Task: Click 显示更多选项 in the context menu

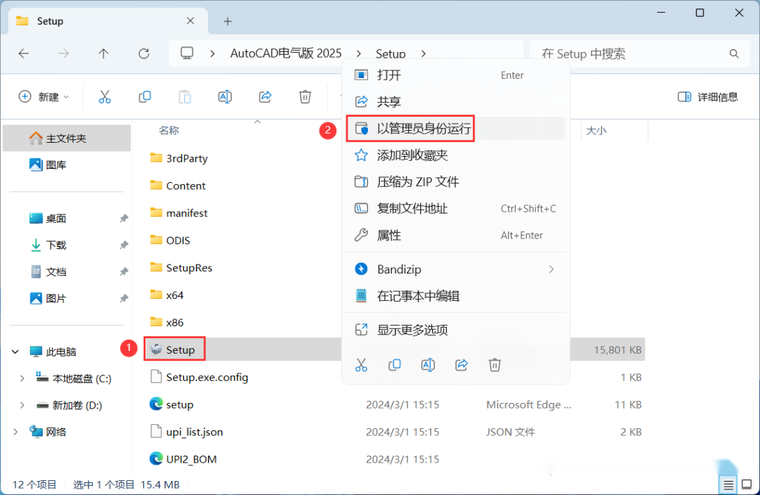Action: (x=412, y=330)
